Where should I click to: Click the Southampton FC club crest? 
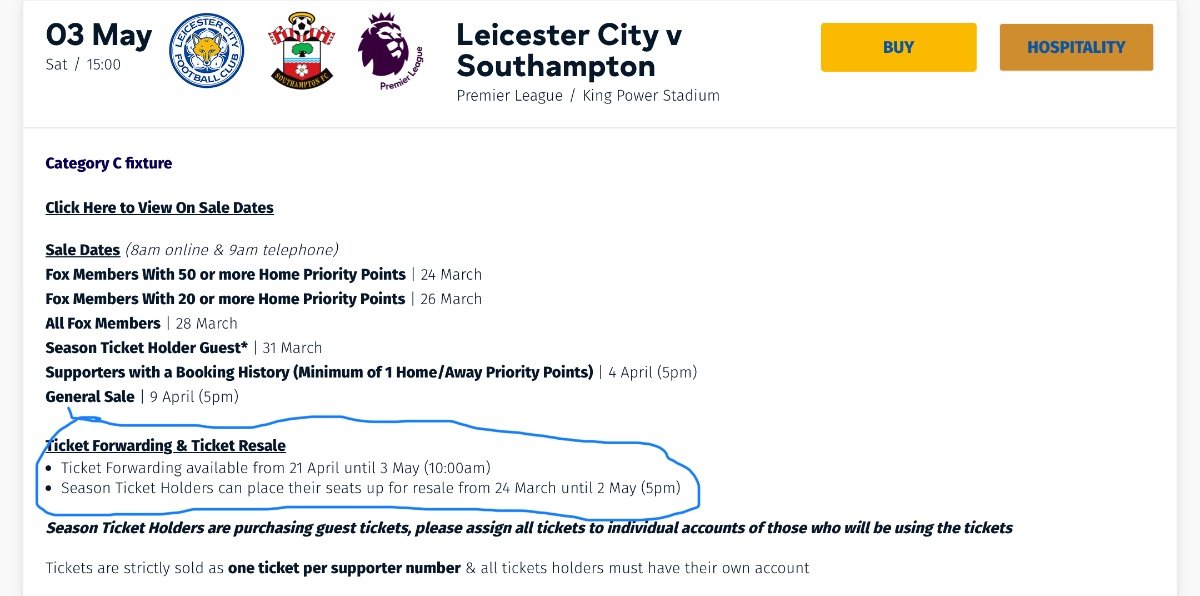(x=300, y=50)
